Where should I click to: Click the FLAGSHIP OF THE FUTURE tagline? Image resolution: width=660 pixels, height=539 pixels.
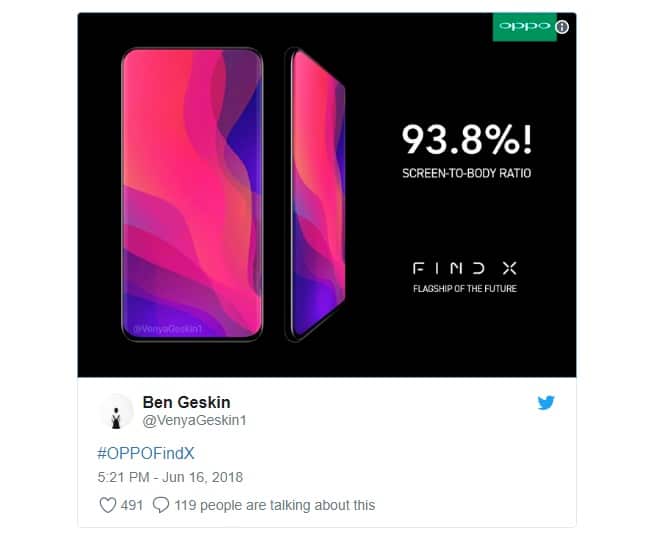[x=465, y=289]
